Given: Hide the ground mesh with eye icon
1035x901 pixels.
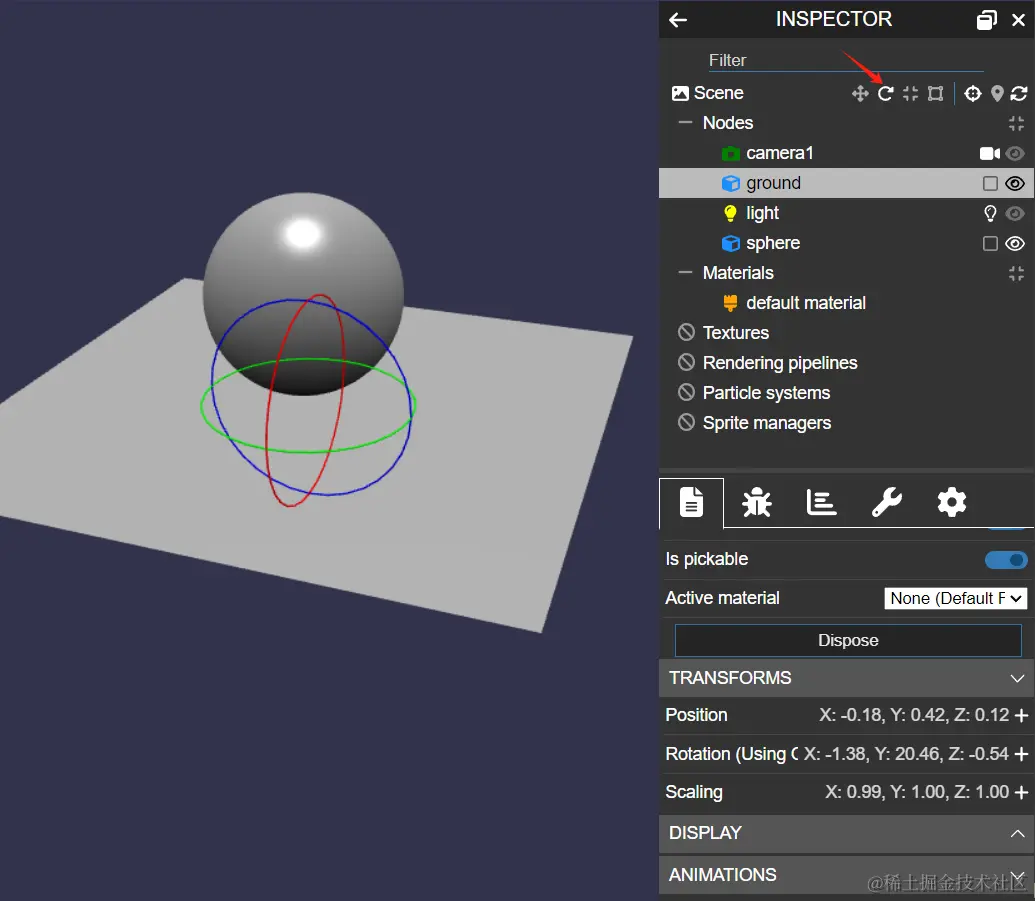Looking at the screenshot, I should (x=1015, y=184).
